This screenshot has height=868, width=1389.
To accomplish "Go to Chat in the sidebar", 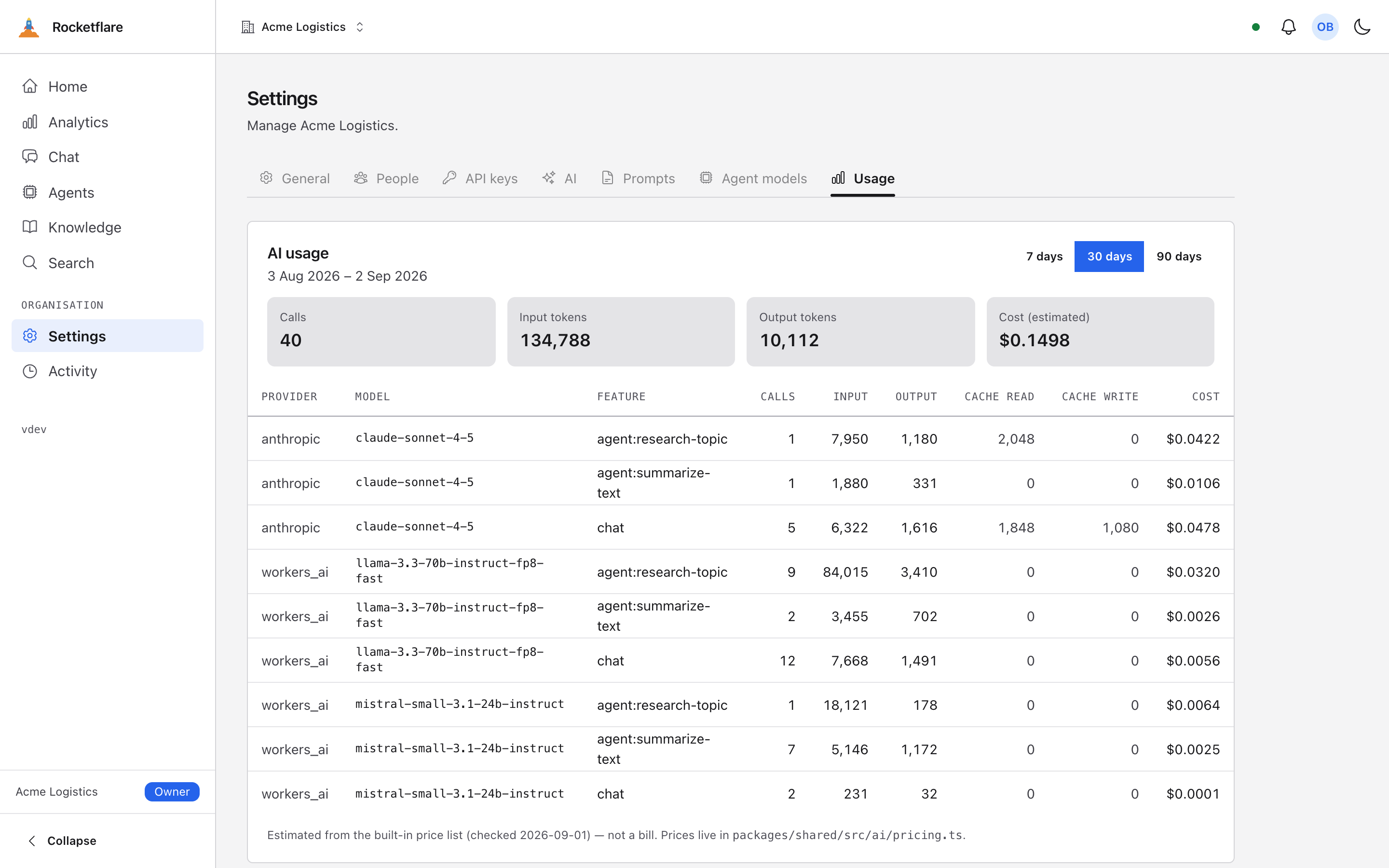I will (108, 157).
